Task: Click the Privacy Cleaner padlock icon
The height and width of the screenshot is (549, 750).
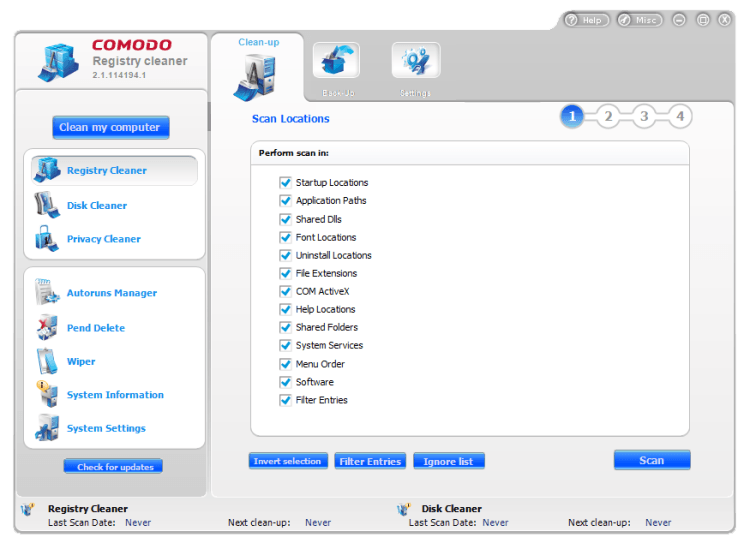Action: point(46,239)
